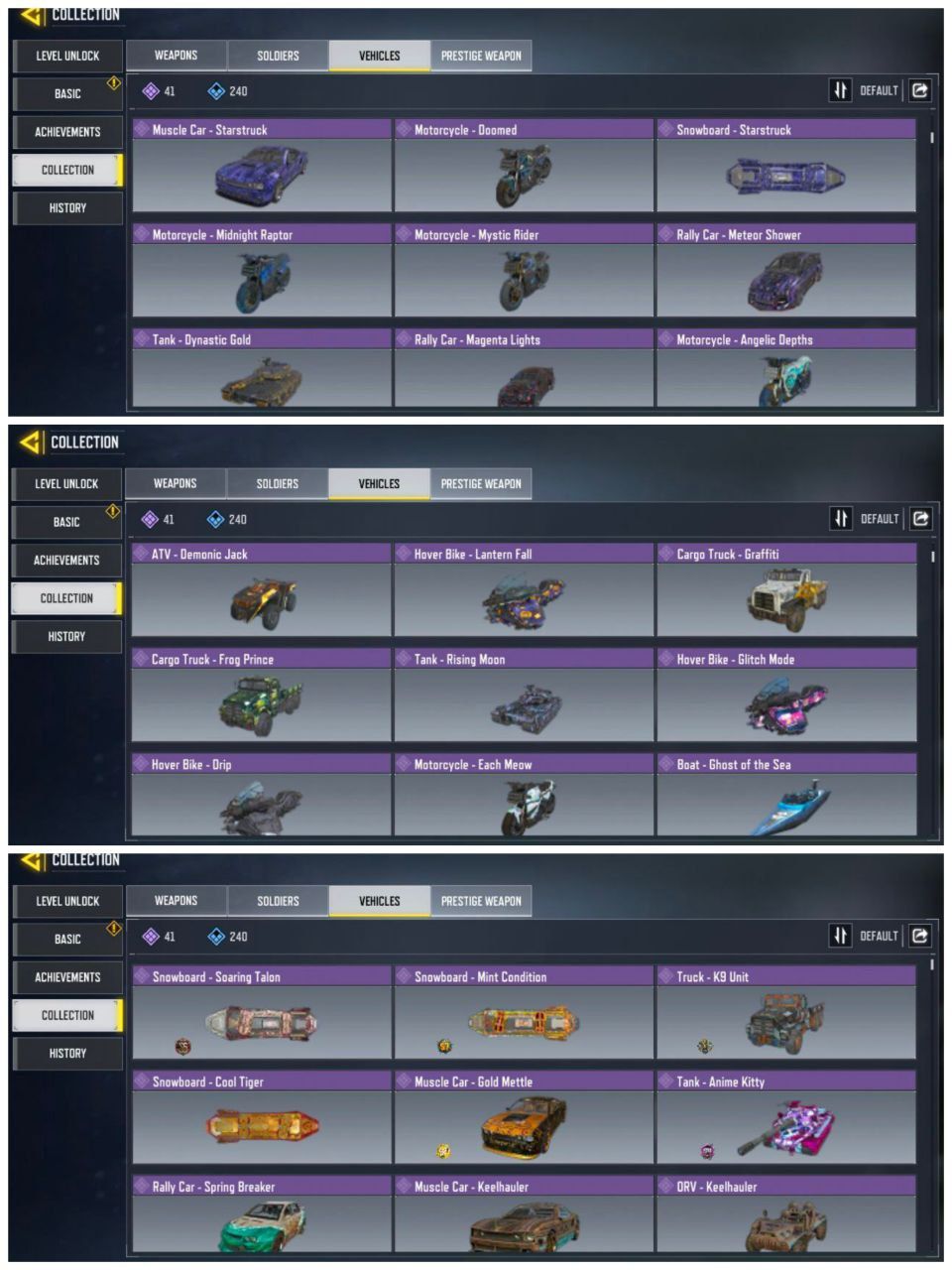Open the DEFAULT sort dropdown above Snowboard - Starstruck
The image size is (952, 1270).
(878, 90)
